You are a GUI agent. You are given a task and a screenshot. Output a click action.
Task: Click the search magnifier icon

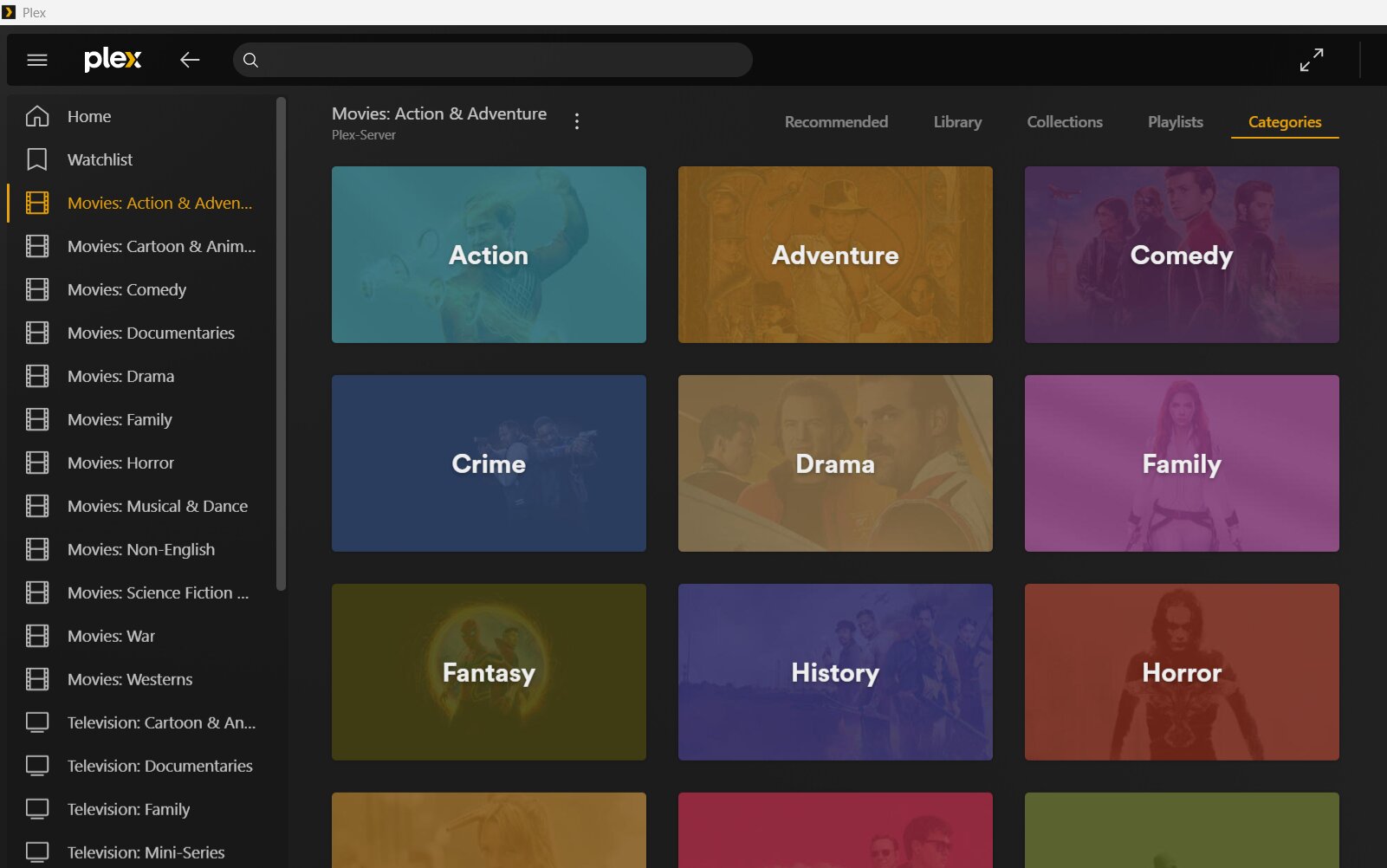pos(250,60)
